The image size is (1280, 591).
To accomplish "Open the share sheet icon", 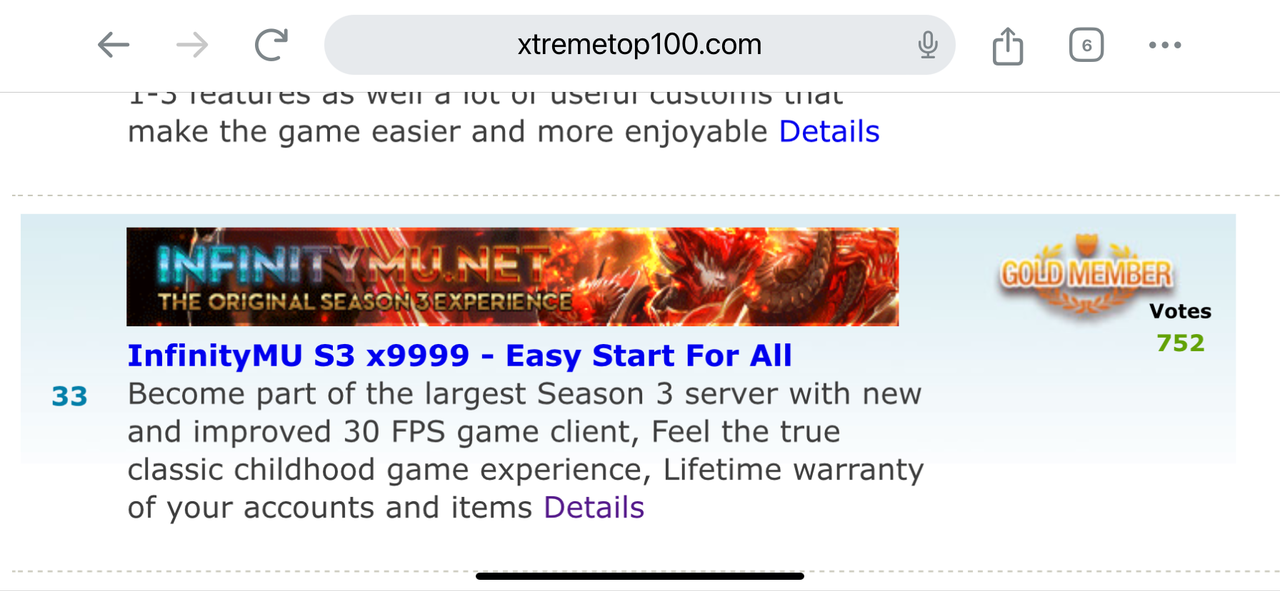I will (1008, 45).
